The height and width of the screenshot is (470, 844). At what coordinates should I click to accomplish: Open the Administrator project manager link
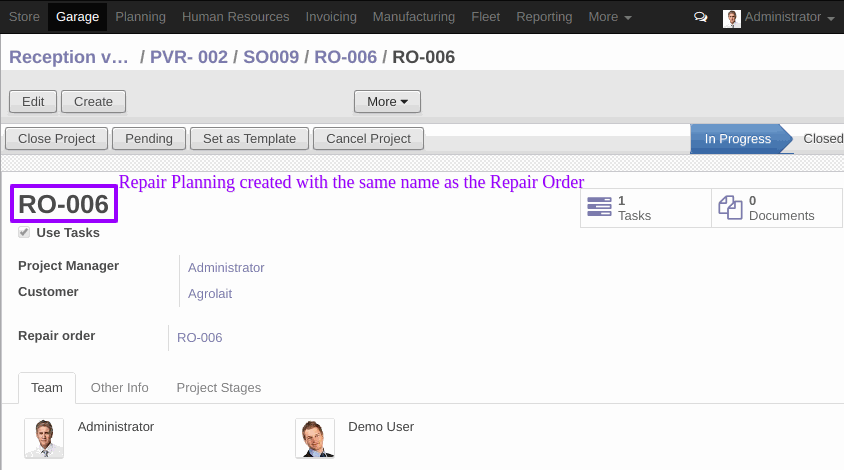(226, 268)
